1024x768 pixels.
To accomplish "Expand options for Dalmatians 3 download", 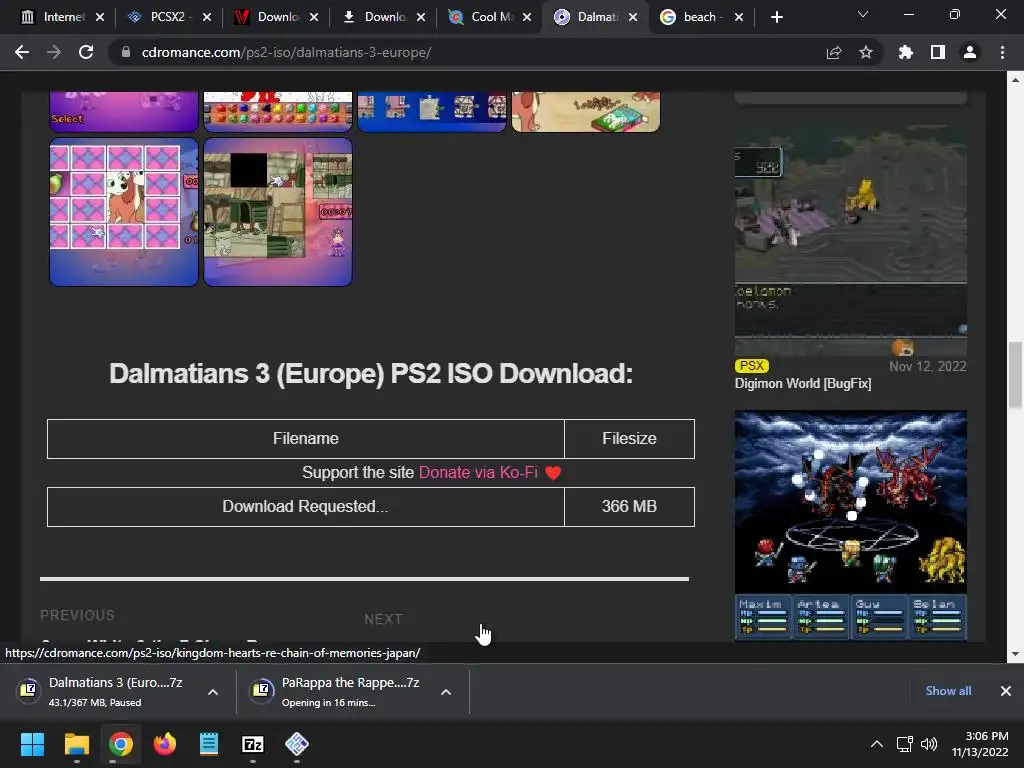I will [213, 692].
